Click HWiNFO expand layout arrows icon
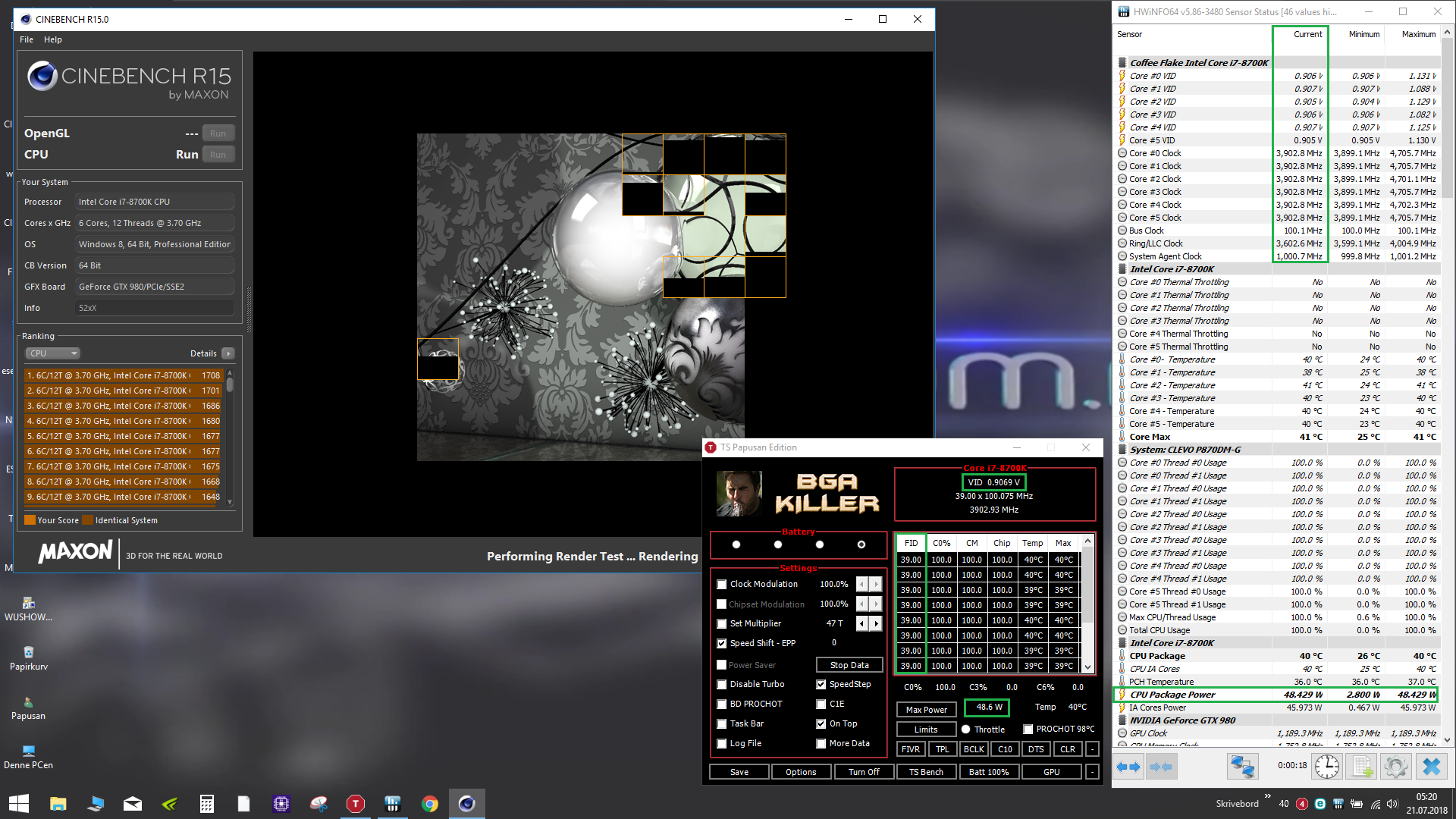The image size is (1456, 819). coord(1128,767)
